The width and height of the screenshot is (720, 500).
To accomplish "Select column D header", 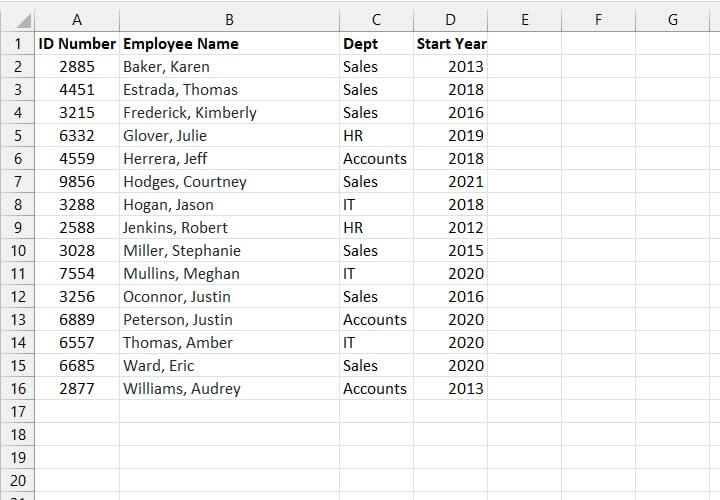I will 450,19.
